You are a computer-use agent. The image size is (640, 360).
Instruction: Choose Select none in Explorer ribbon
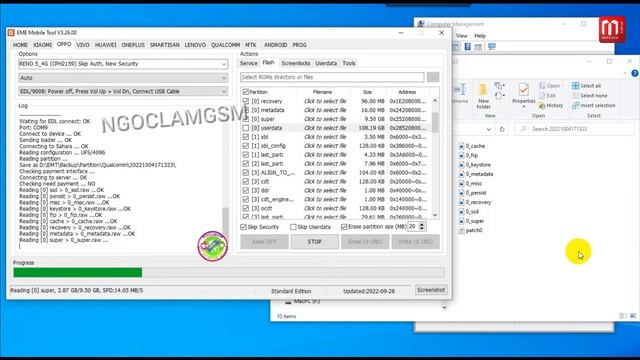[x=589, y=96]
